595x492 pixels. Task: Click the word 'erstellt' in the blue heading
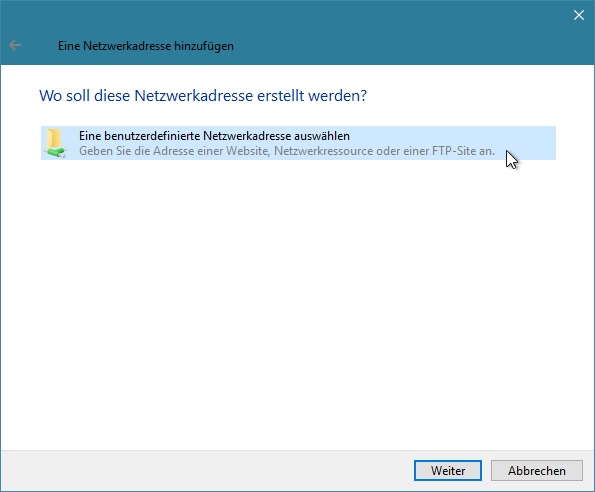tap(281, 96)
